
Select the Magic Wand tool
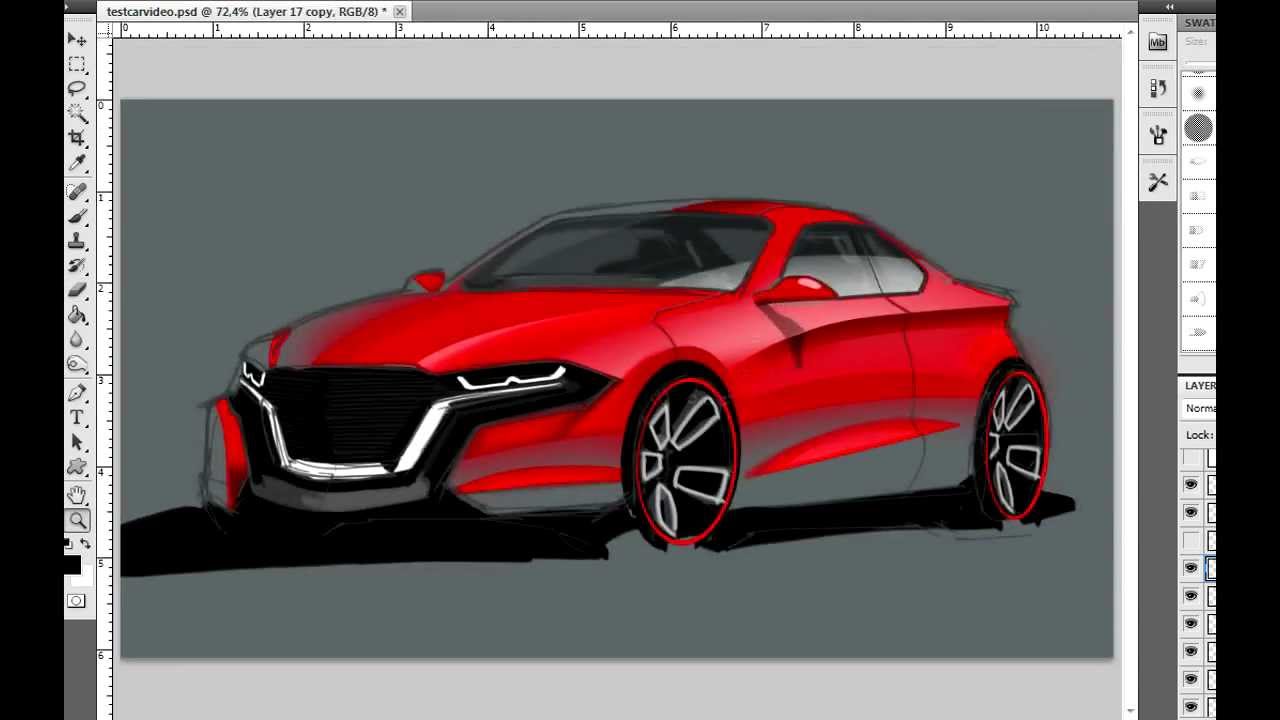pos(77,114)
